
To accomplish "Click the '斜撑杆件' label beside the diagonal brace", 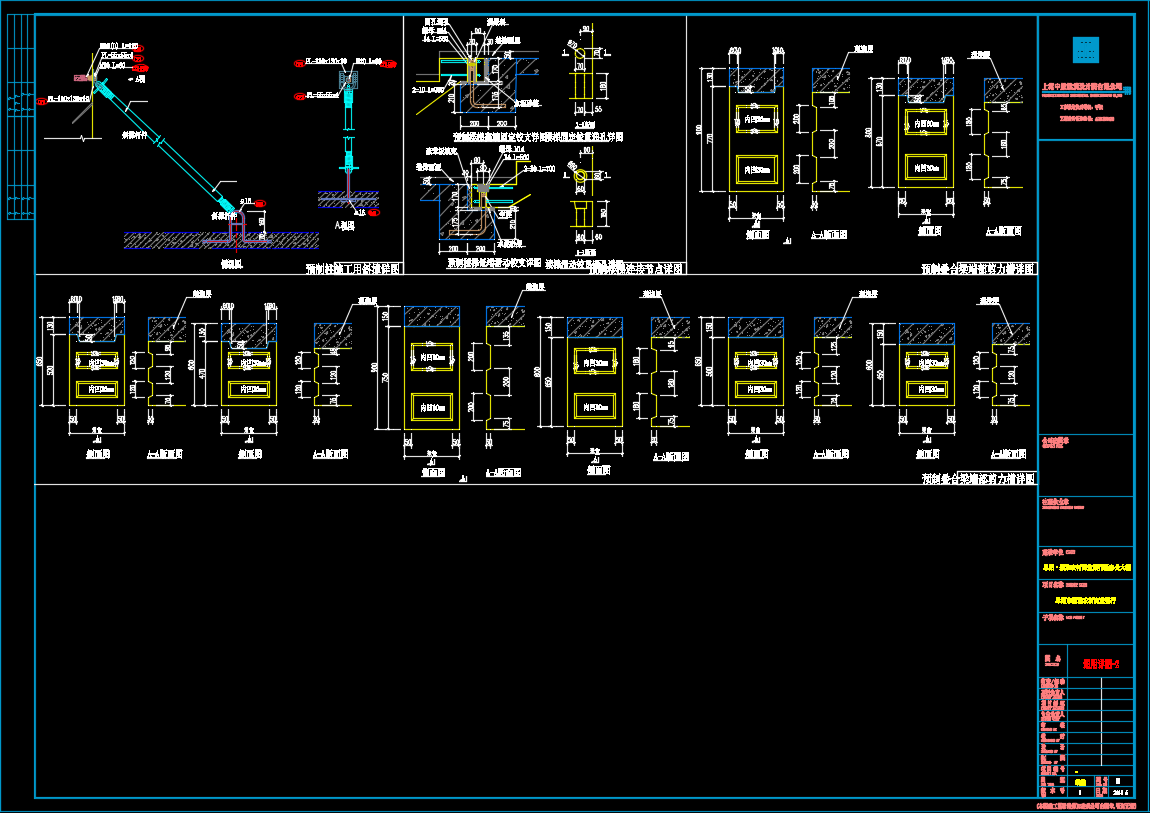I will coord(135,135).
